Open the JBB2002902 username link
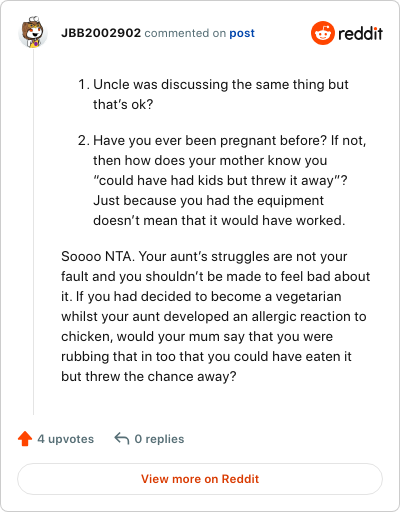Image resolution: width=400 pixels, height=512 pixels. [x=101, y=33]
